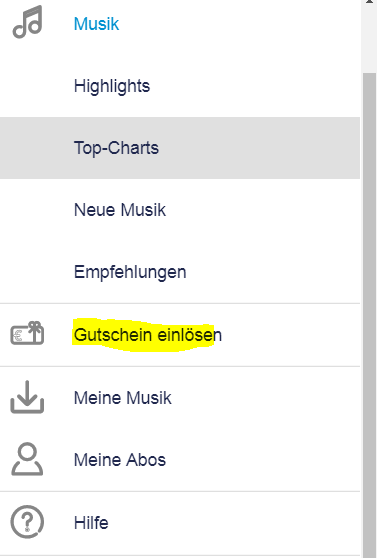Image resolution: width=377 pixels, height=558 pixels.
Task: Open the Meine Musik library
Action: tap(122, 398)
